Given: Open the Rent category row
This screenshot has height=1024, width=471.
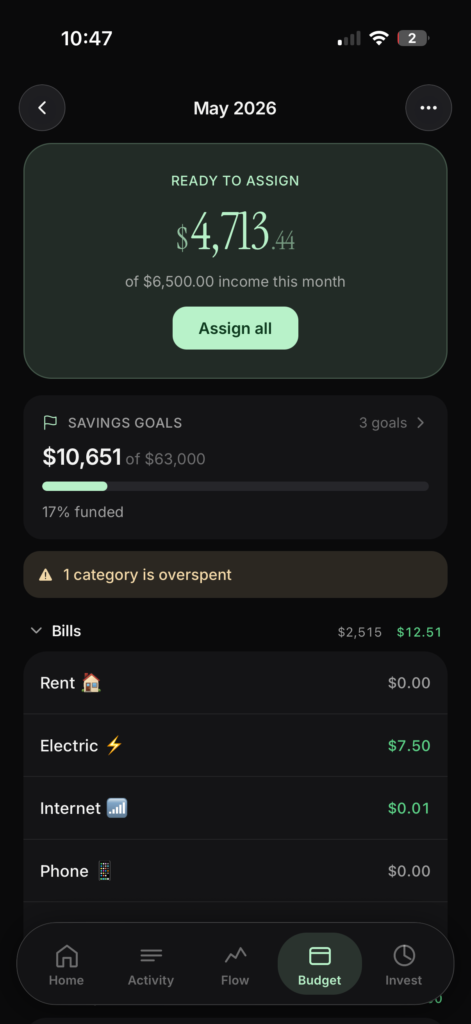Looking at the screenshot, I should 235,683.
